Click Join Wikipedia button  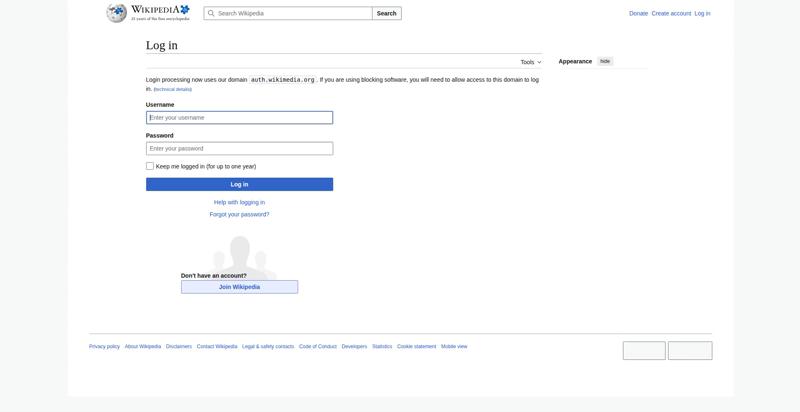pyautogui.click(x=239, y=287)
